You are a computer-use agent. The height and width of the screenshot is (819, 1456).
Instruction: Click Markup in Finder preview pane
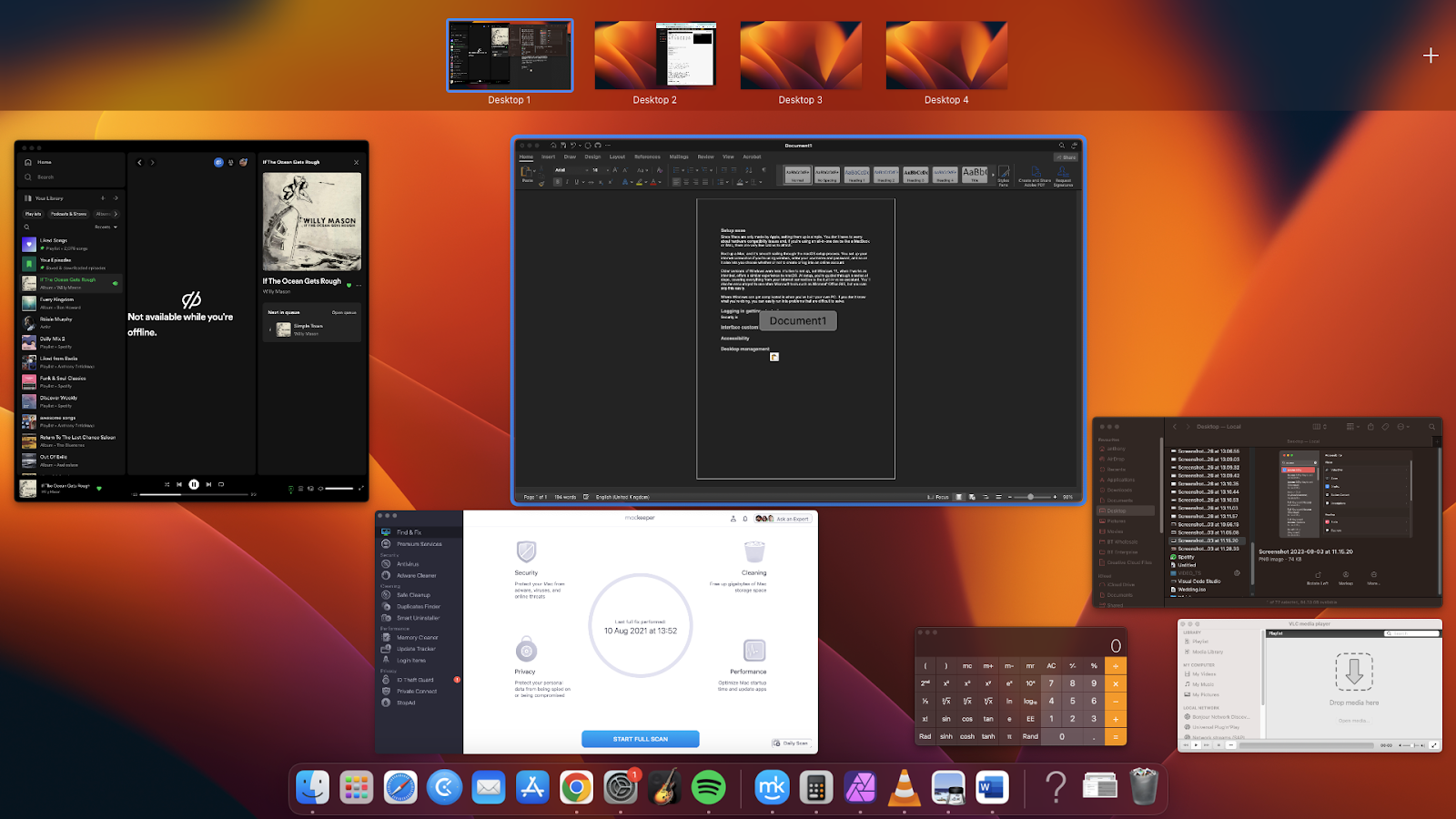tap(1346, 578)
